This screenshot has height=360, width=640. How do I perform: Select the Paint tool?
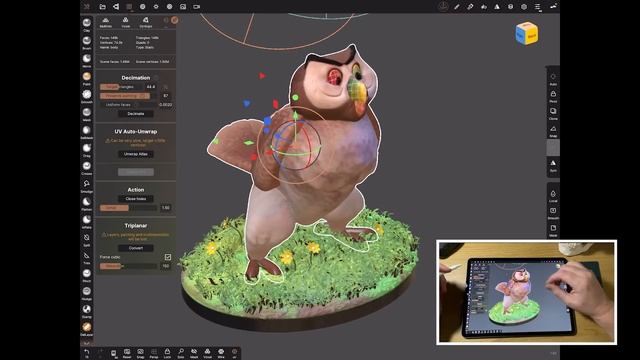pos(87,78)
